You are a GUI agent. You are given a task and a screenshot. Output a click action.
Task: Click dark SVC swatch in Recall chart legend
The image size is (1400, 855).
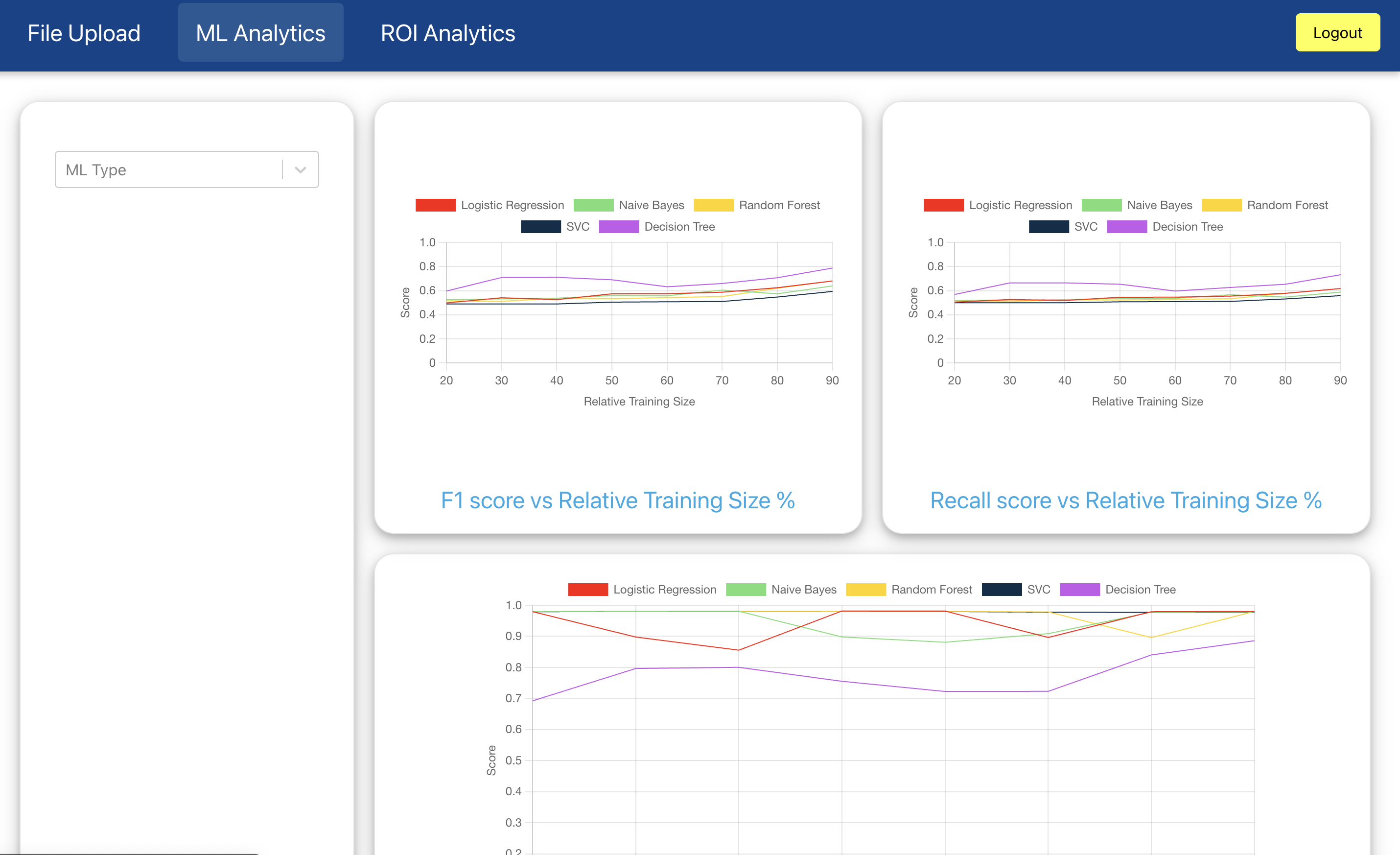[x=1049, y=227]
